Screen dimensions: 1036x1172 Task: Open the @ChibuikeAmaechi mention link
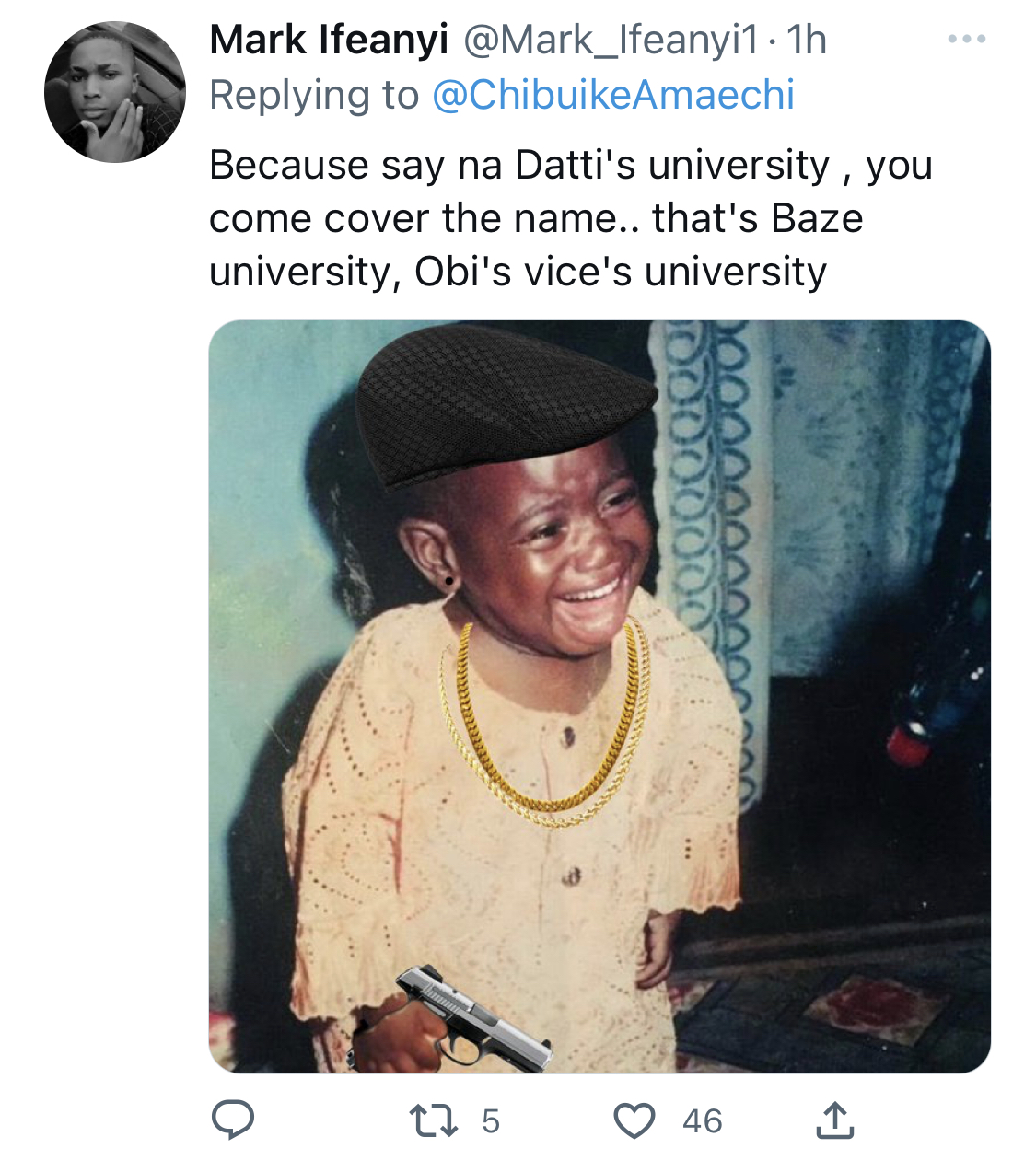pyautogui.click(x=613, y=95)
